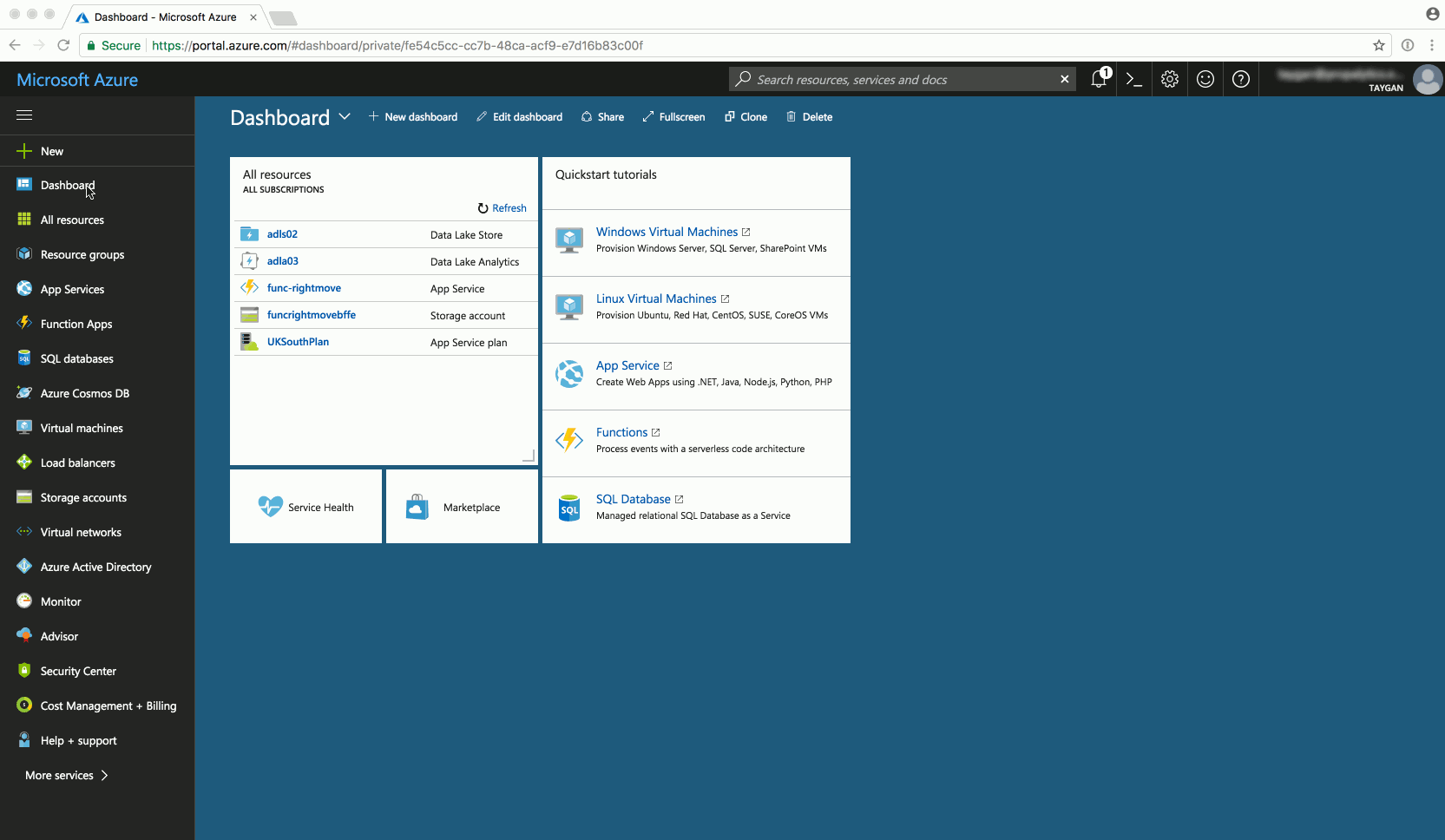Screen dimensions: 1445x840
Task: Open the notifications bell icon
Action: [1099, 79]
